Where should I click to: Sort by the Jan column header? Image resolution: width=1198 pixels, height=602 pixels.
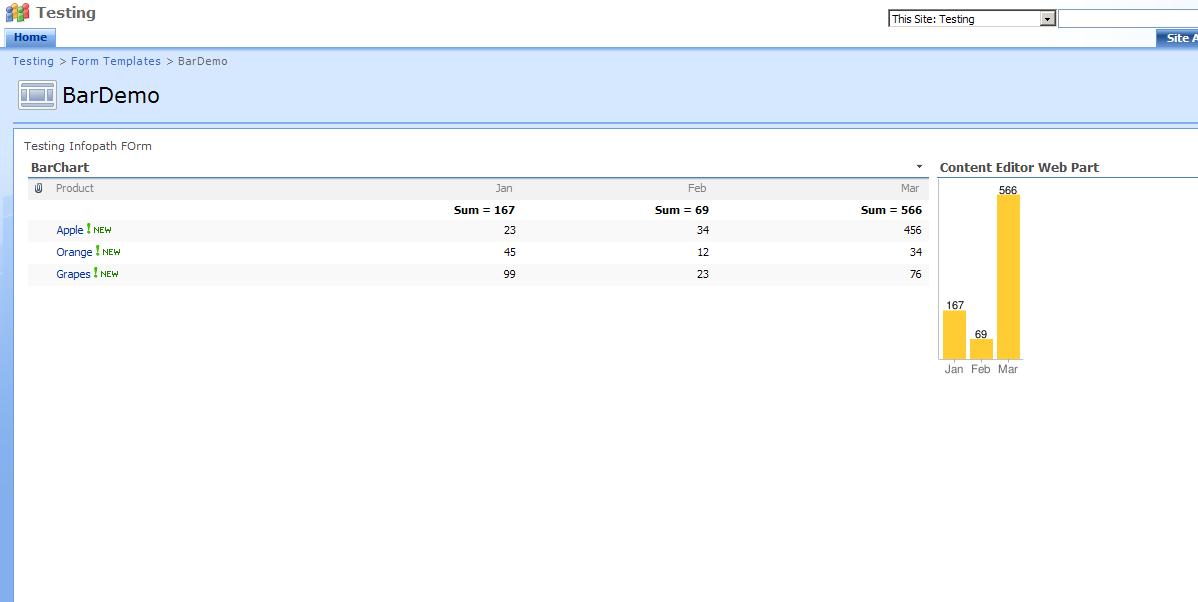(504, 188)
